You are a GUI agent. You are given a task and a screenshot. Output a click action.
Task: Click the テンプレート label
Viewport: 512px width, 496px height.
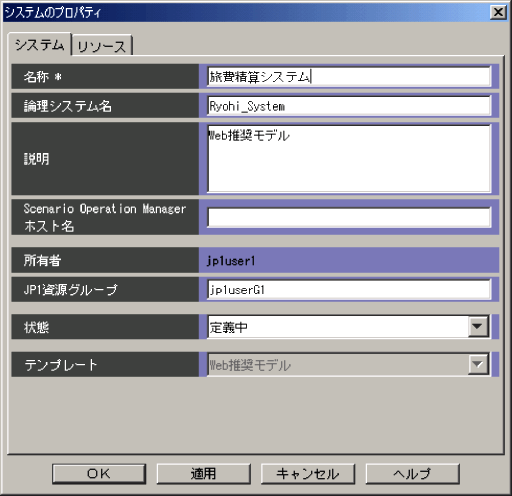tap(61, 365)
